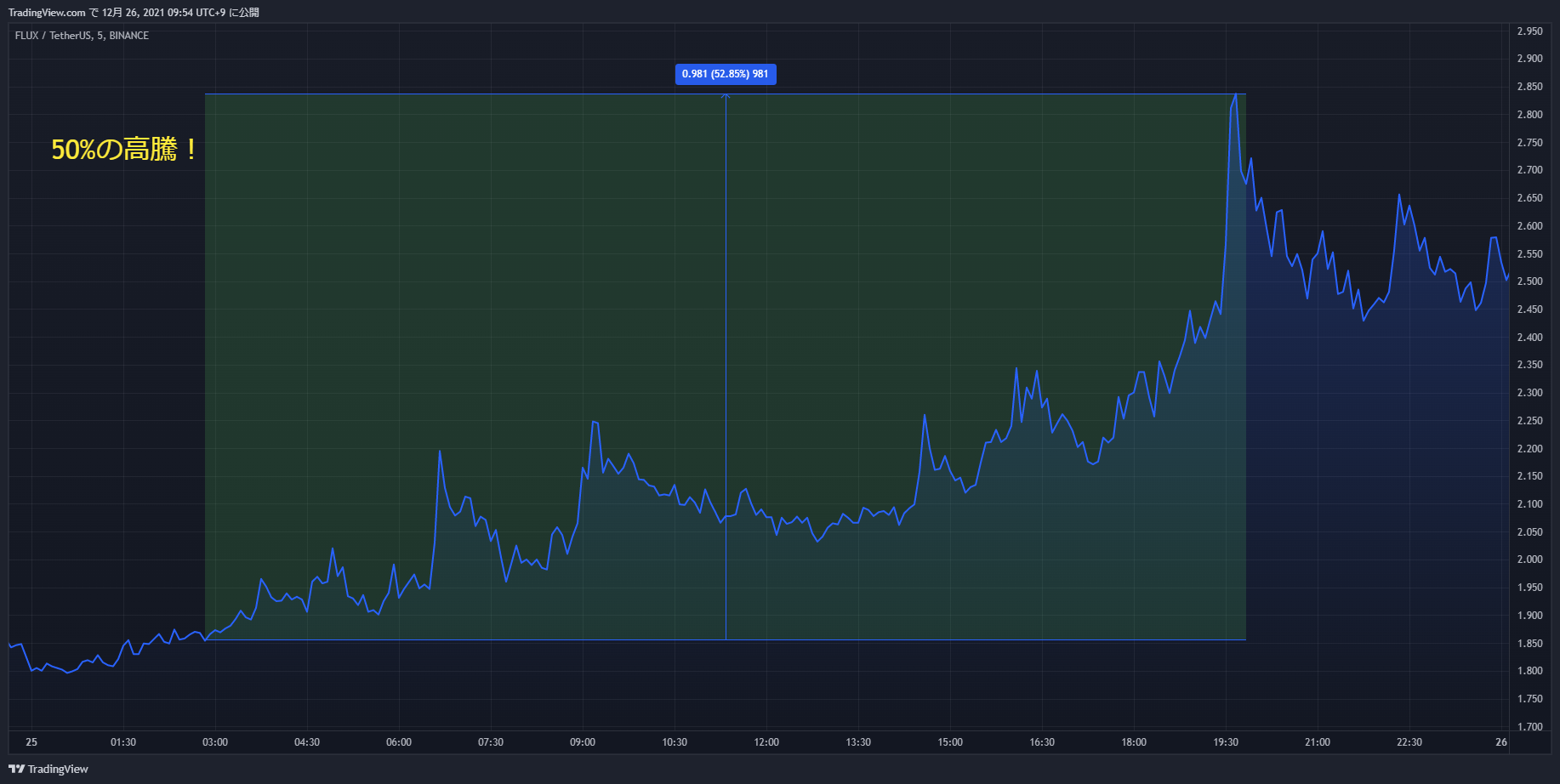The image size is (1560, 784).
Task: Click the 2.200 price axis label
Action: 1529,449
